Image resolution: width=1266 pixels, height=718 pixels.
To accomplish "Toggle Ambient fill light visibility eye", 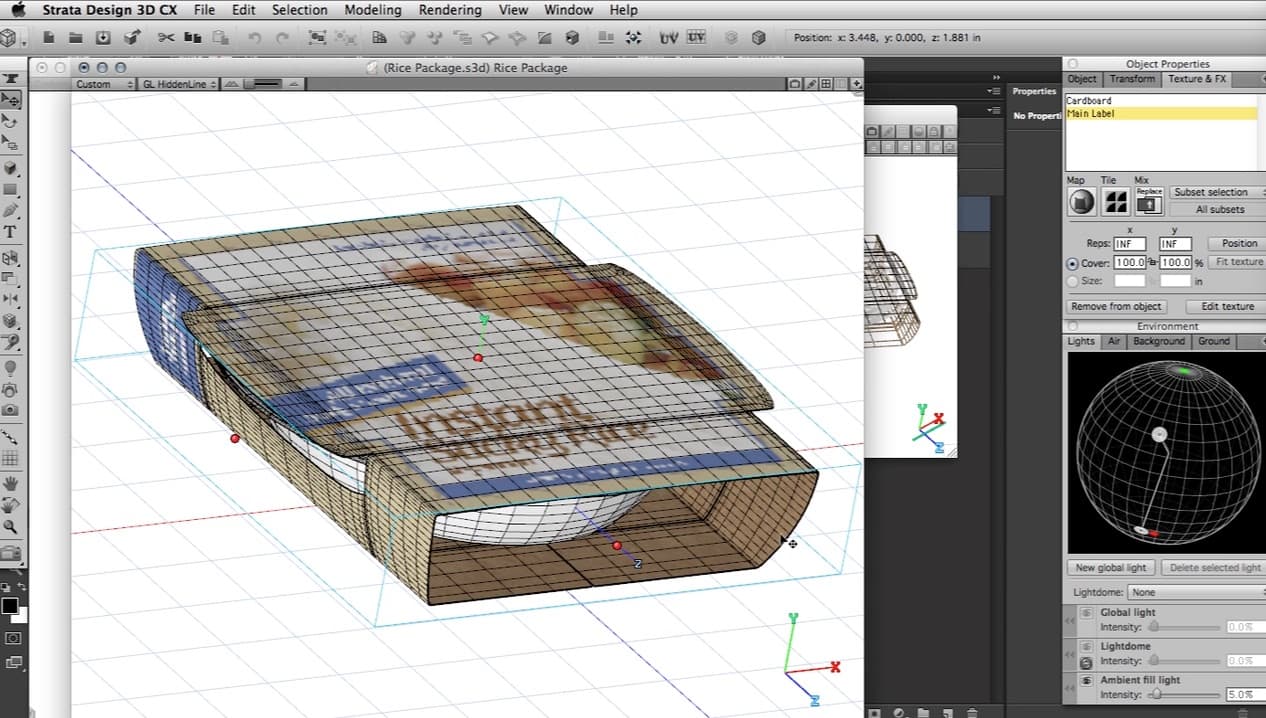I will (x=1086, y=681).
